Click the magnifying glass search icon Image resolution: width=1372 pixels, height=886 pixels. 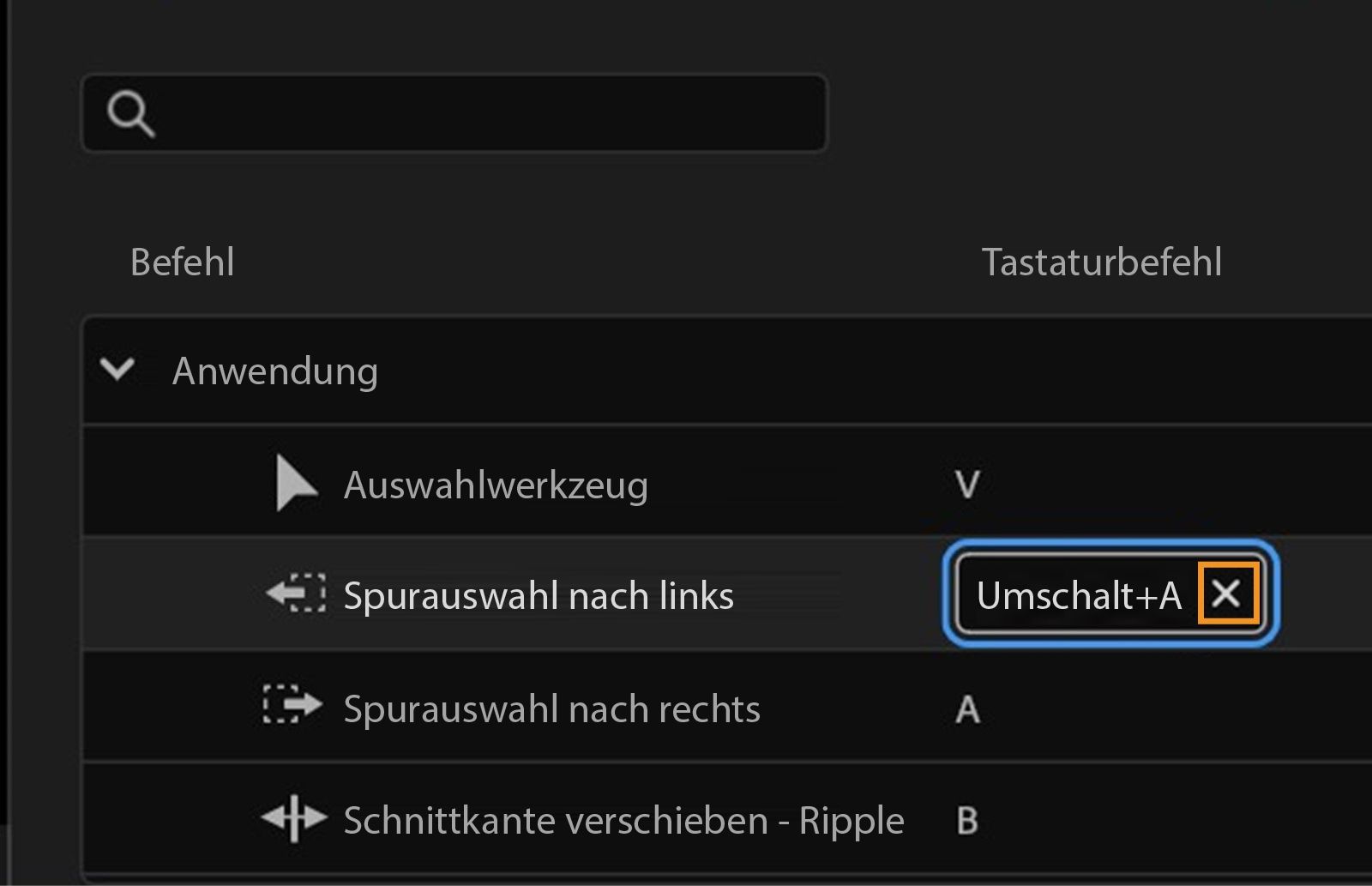tap(133, 112)
